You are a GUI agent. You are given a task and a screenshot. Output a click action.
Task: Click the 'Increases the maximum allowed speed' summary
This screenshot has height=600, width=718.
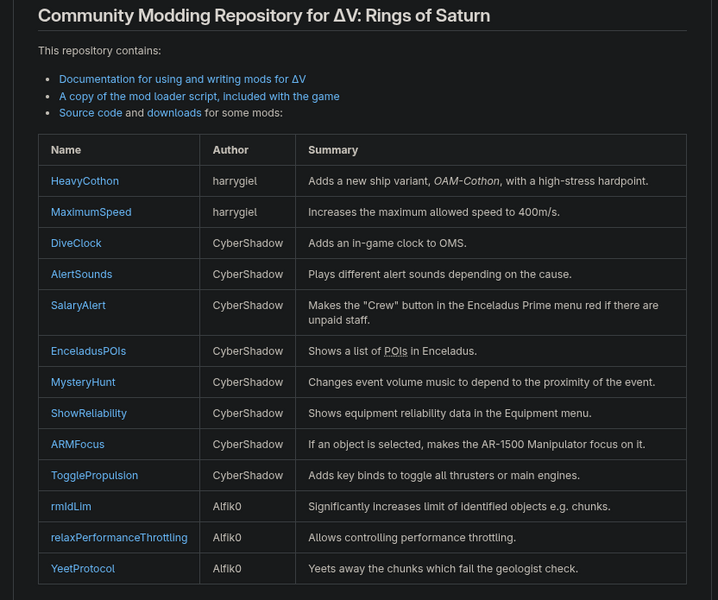[x=434, y=213]
